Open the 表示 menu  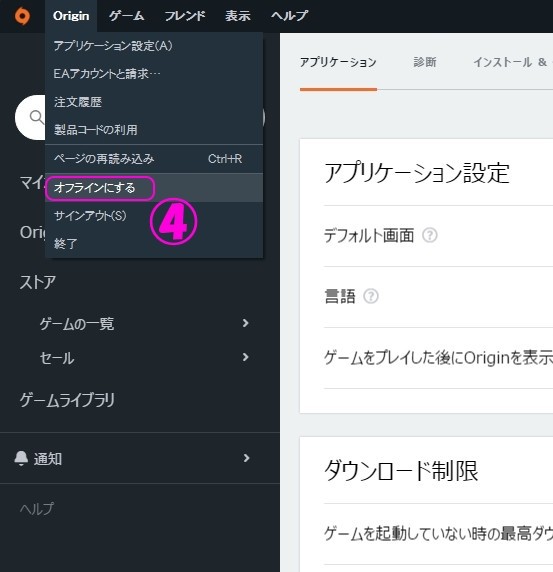tap(238, 16)
